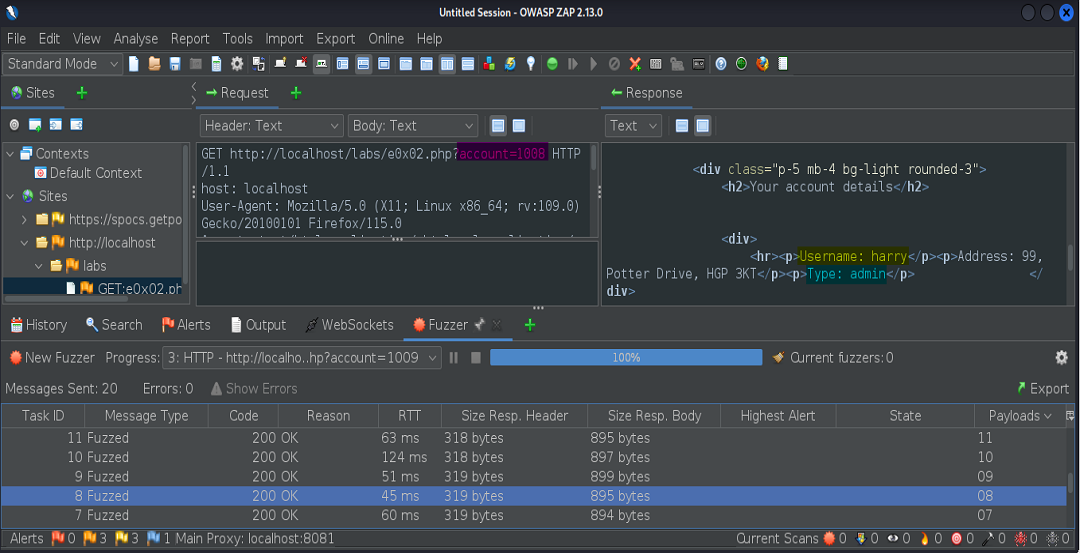
Task: Click the broom icon beside Current fuzzers
Action: [x=778, y=357]
